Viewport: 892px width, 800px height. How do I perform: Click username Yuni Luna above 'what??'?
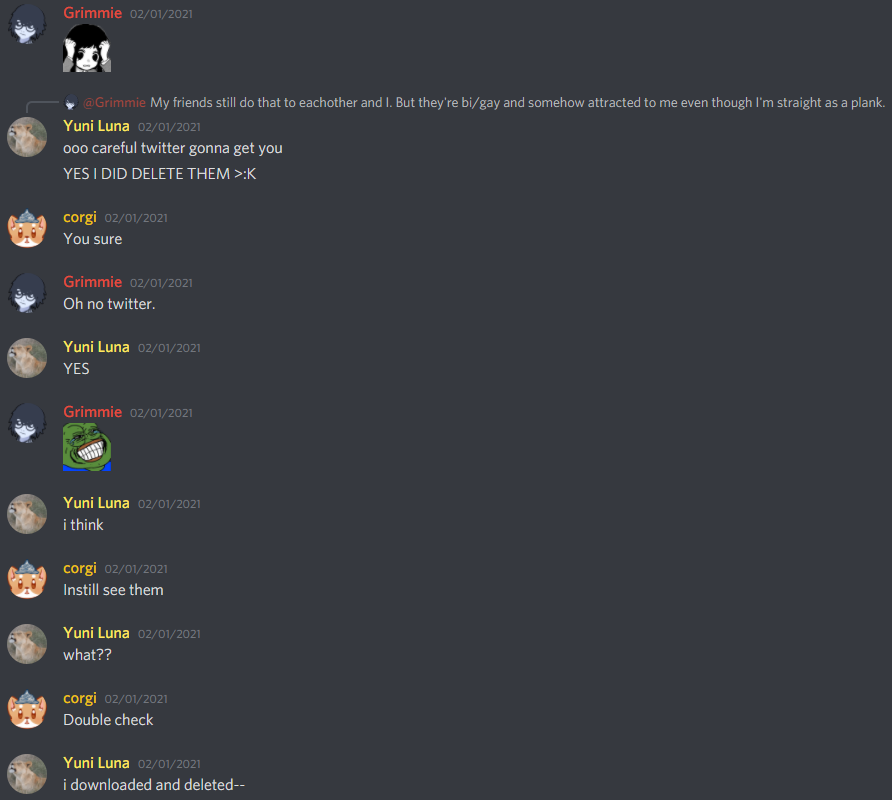click(96, 633)
